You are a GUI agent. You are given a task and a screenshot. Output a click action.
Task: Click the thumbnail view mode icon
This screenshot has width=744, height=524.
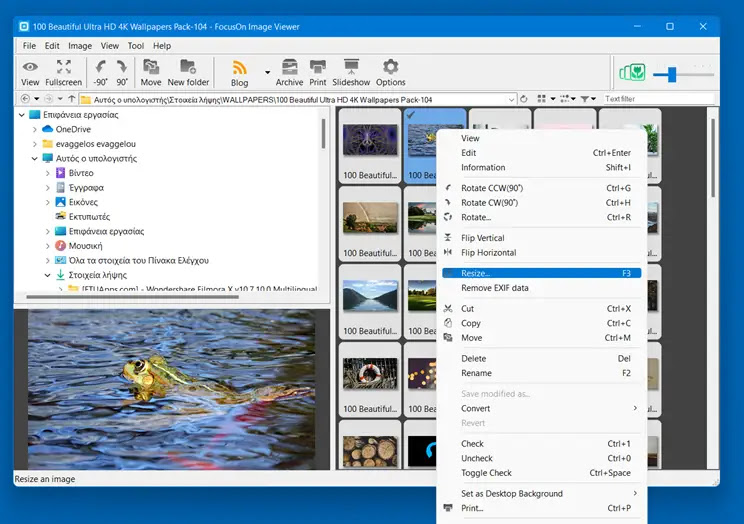[x=541, y=99]
